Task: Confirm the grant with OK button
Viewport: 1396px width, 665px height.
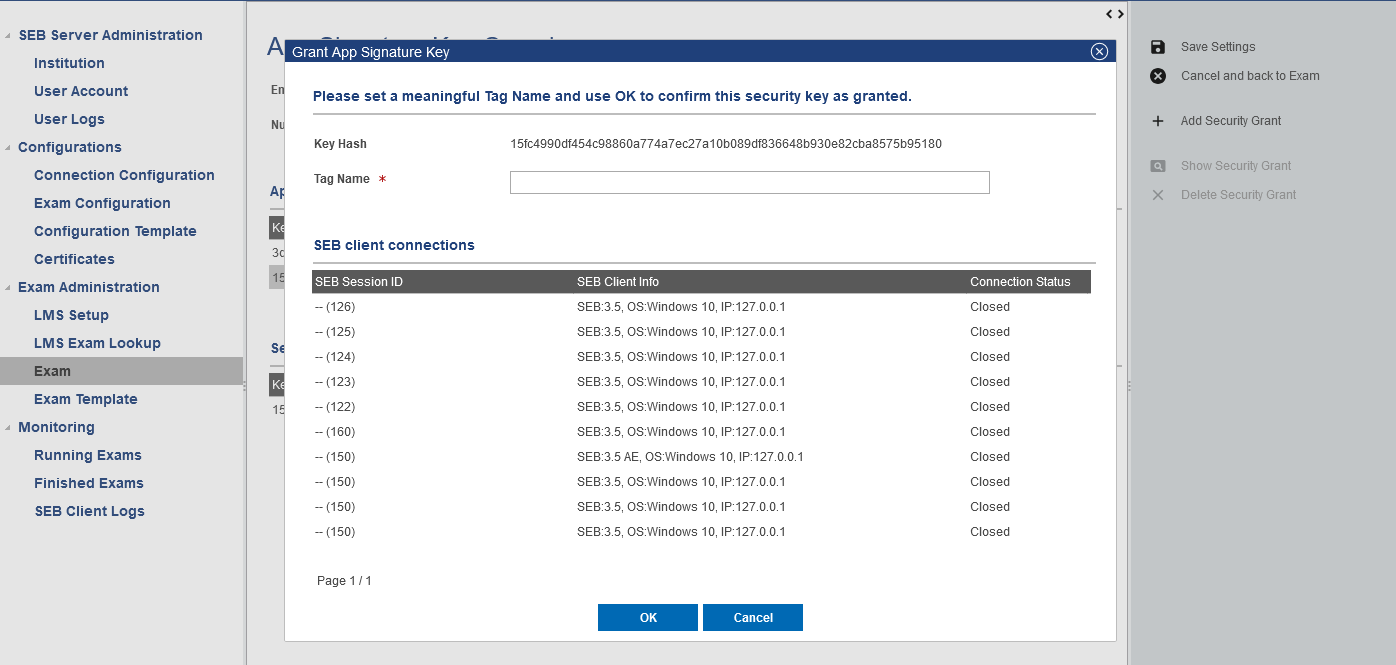Action: click(x=647, y=618)
